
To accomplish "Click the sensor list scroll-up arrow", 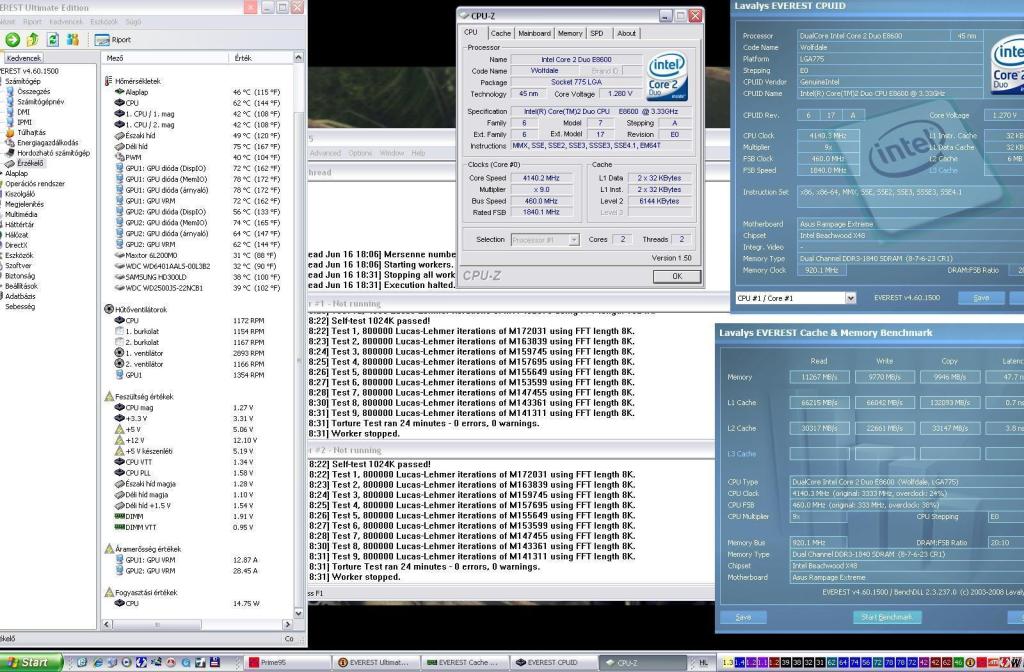I will click(298, 57).
